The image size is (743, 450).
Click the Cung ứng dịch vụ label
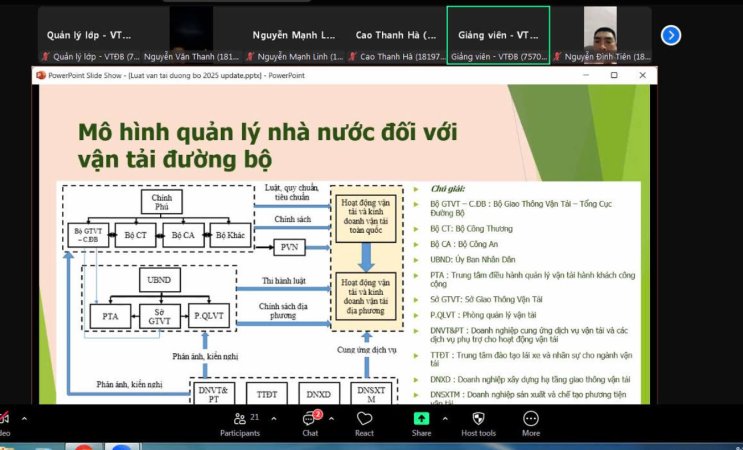click(366, 350)
